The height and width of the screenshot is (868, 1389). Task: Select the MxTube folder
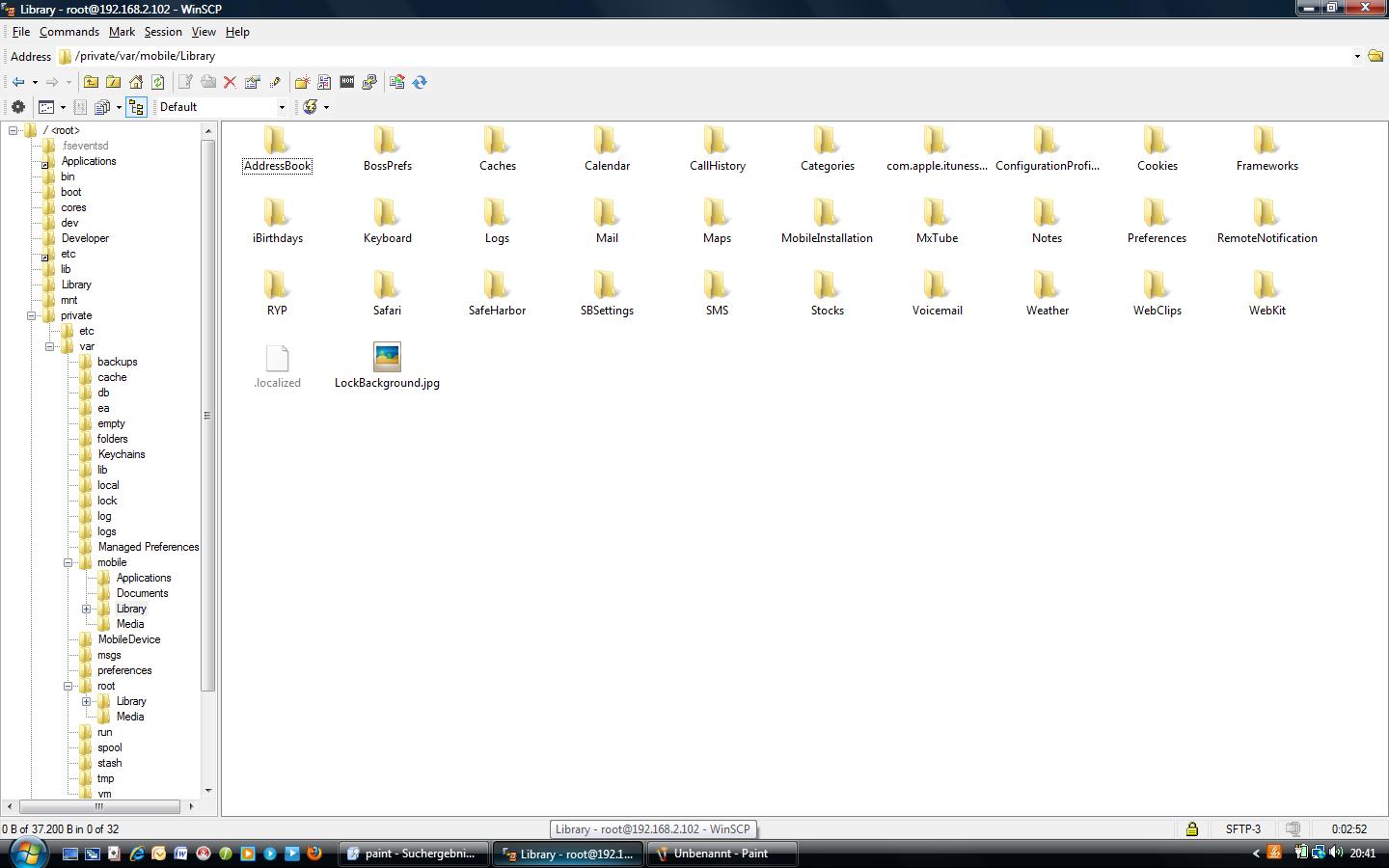click(x=937, y=221)
